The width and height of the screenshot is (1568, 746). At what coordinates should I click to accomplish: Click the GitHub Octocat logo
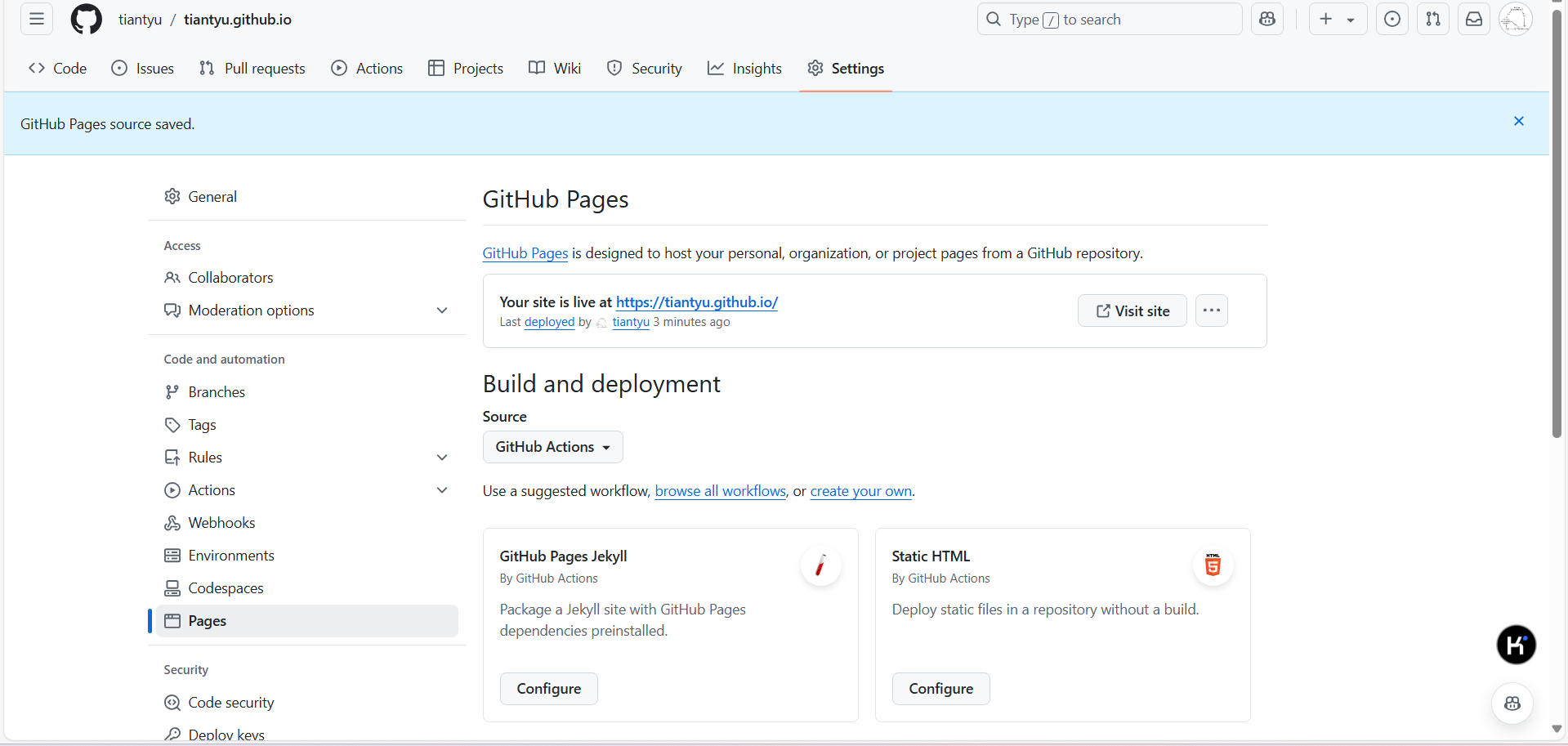pyautogui.click(x=86, y=19)
